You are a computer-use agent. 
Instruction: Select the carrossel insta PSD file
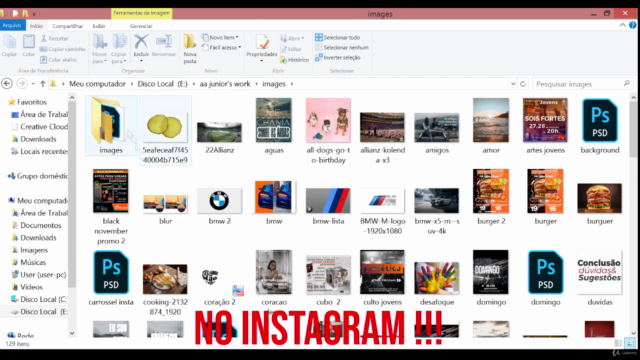tap(111, 278)
